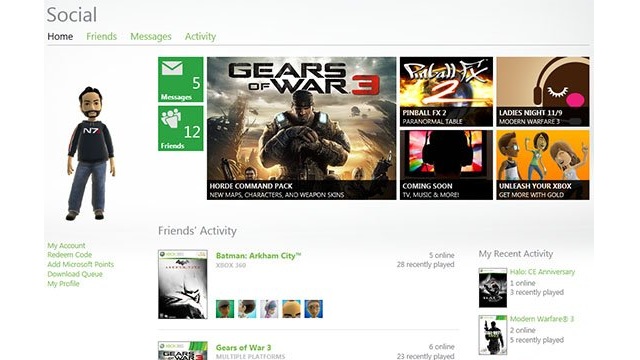Click third friend avatar under Batman: Arkham City

point(269,309)
